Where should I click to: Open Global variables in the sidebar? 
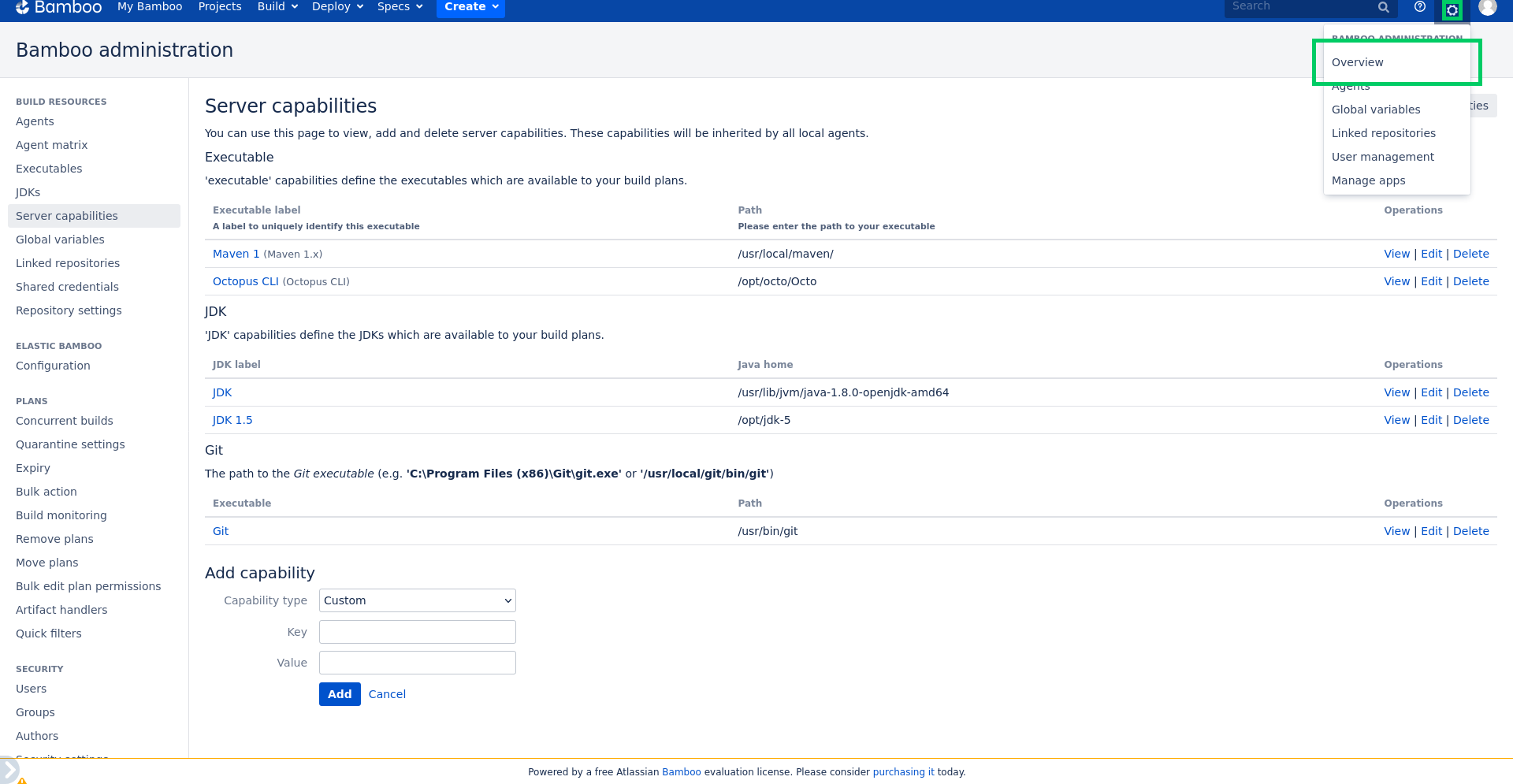[x=60, y=240]
